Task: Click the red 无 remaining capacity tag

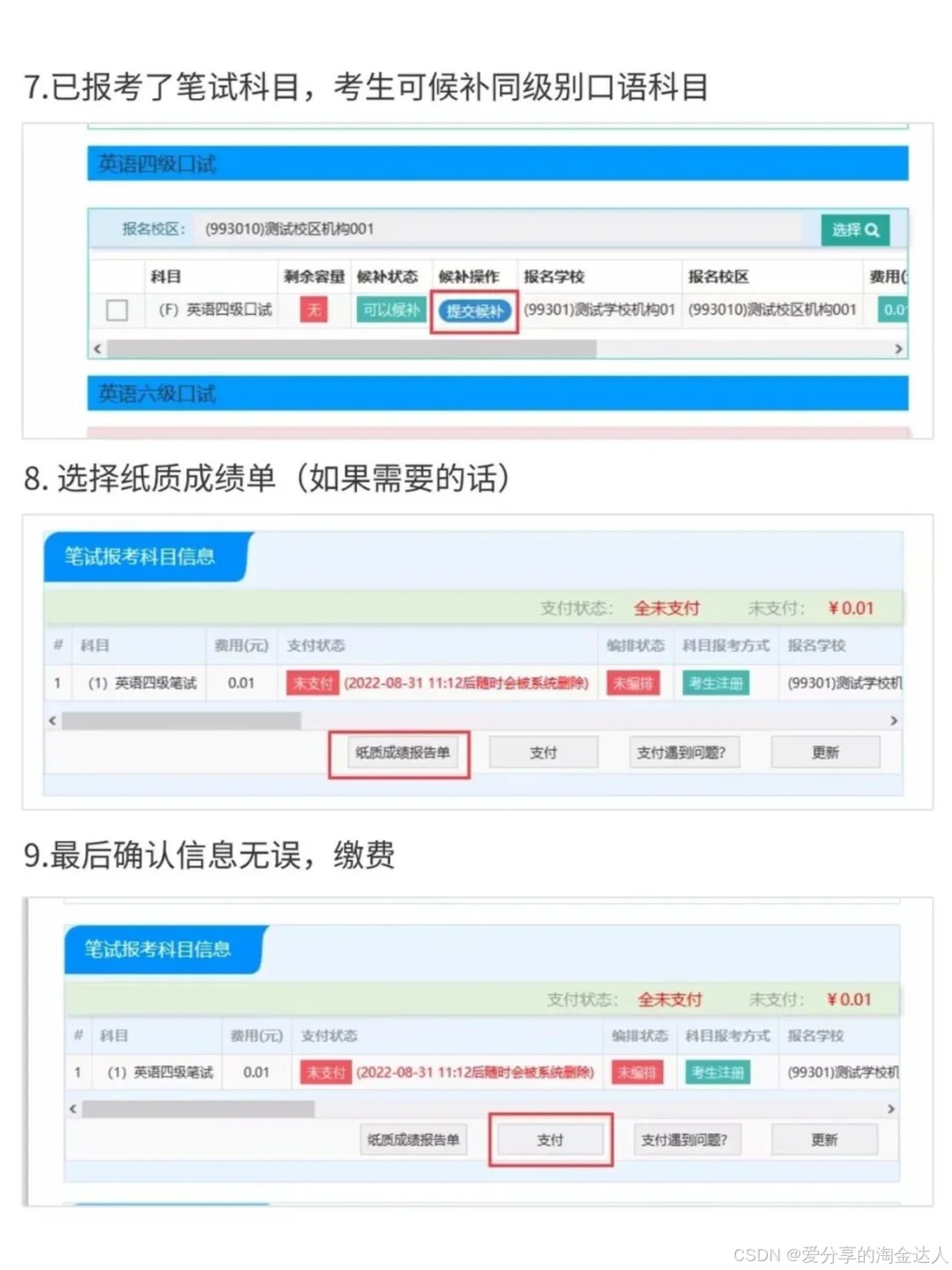Action: pos(314,310)
